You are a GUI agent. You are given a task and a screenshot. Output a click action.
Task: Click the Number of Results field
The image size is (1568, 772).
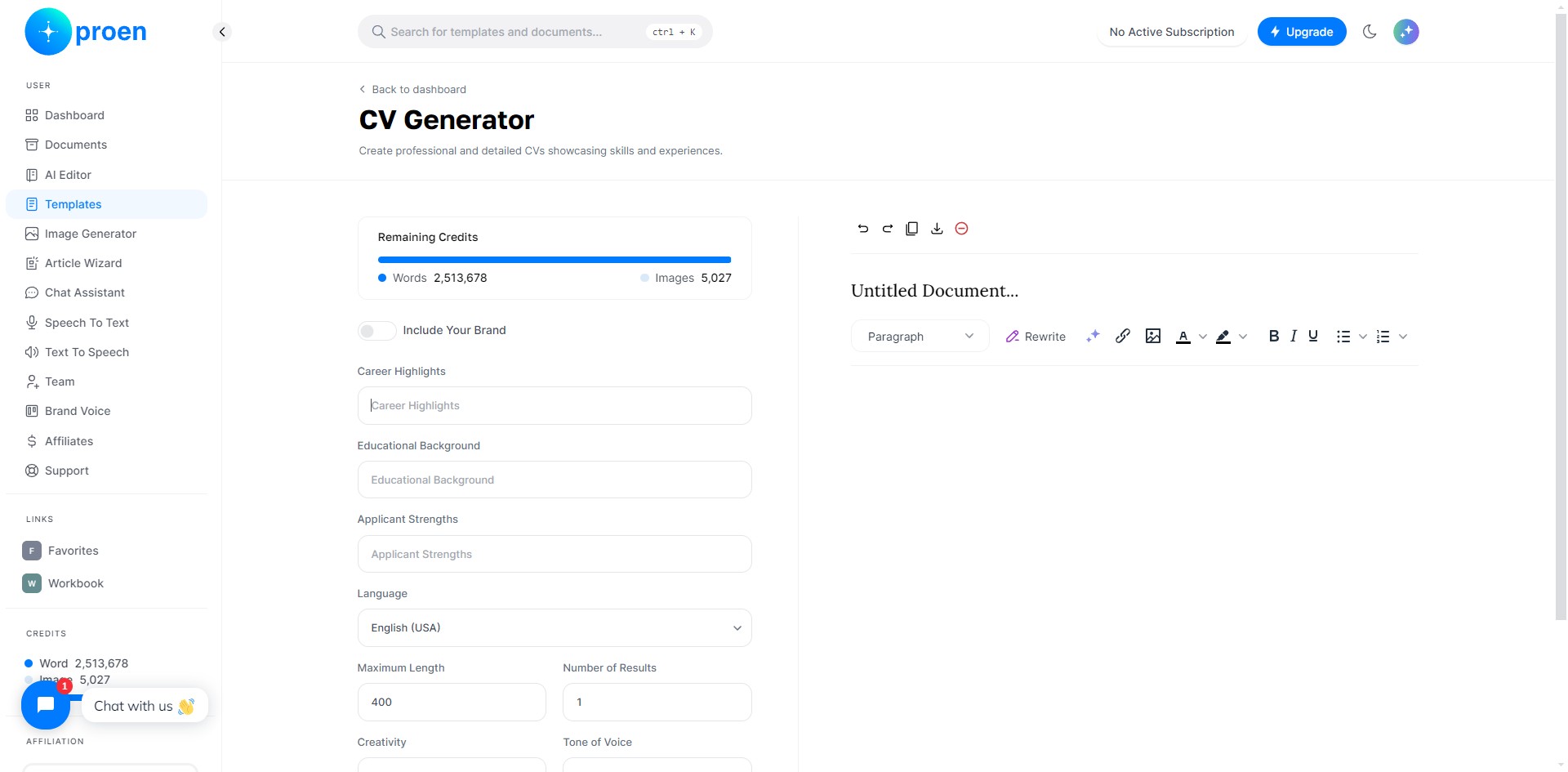click(657, 702)
